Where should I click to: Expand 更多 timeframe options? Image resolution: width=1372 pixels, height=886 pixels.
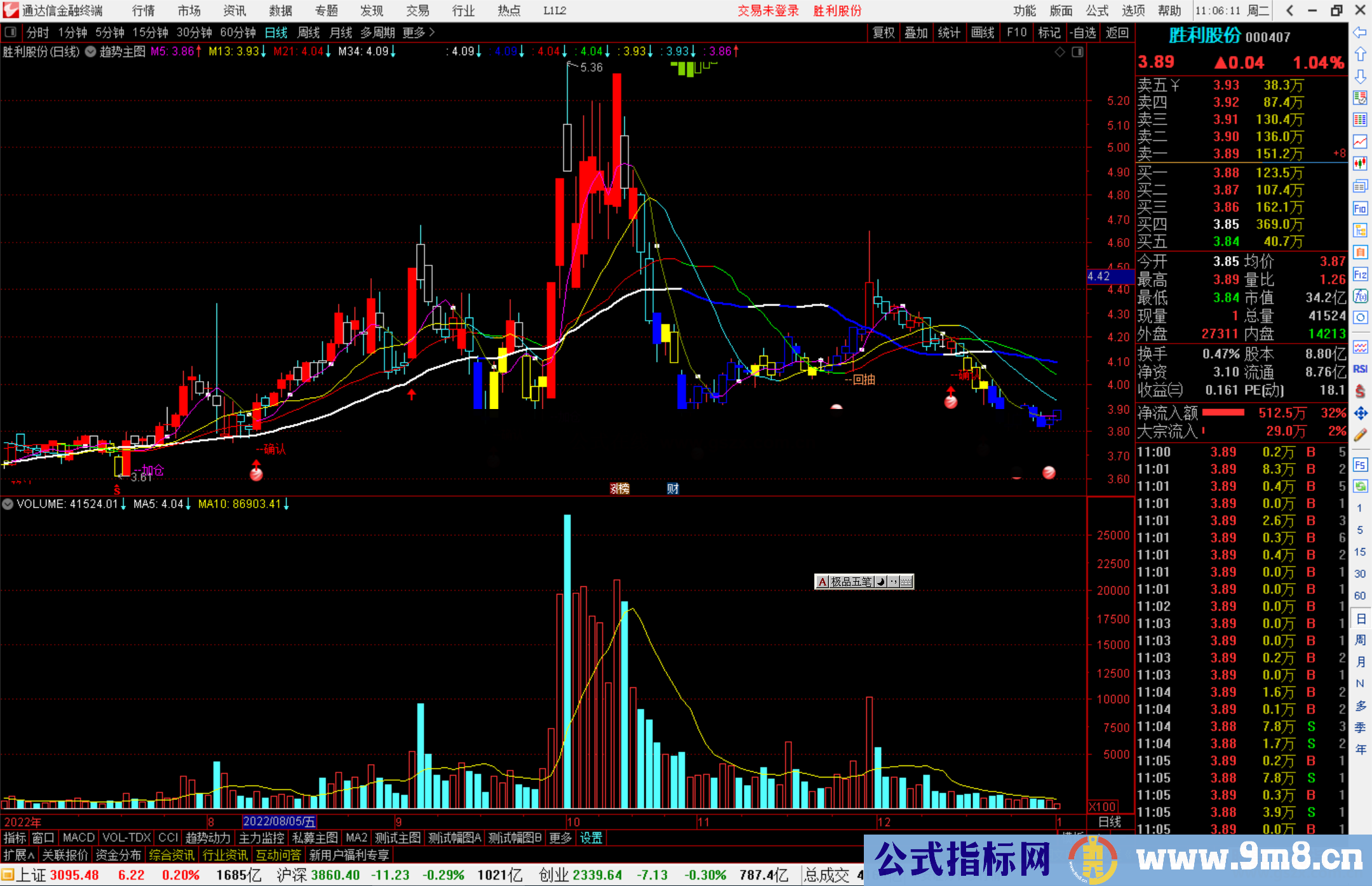click(x=418, y=32)
